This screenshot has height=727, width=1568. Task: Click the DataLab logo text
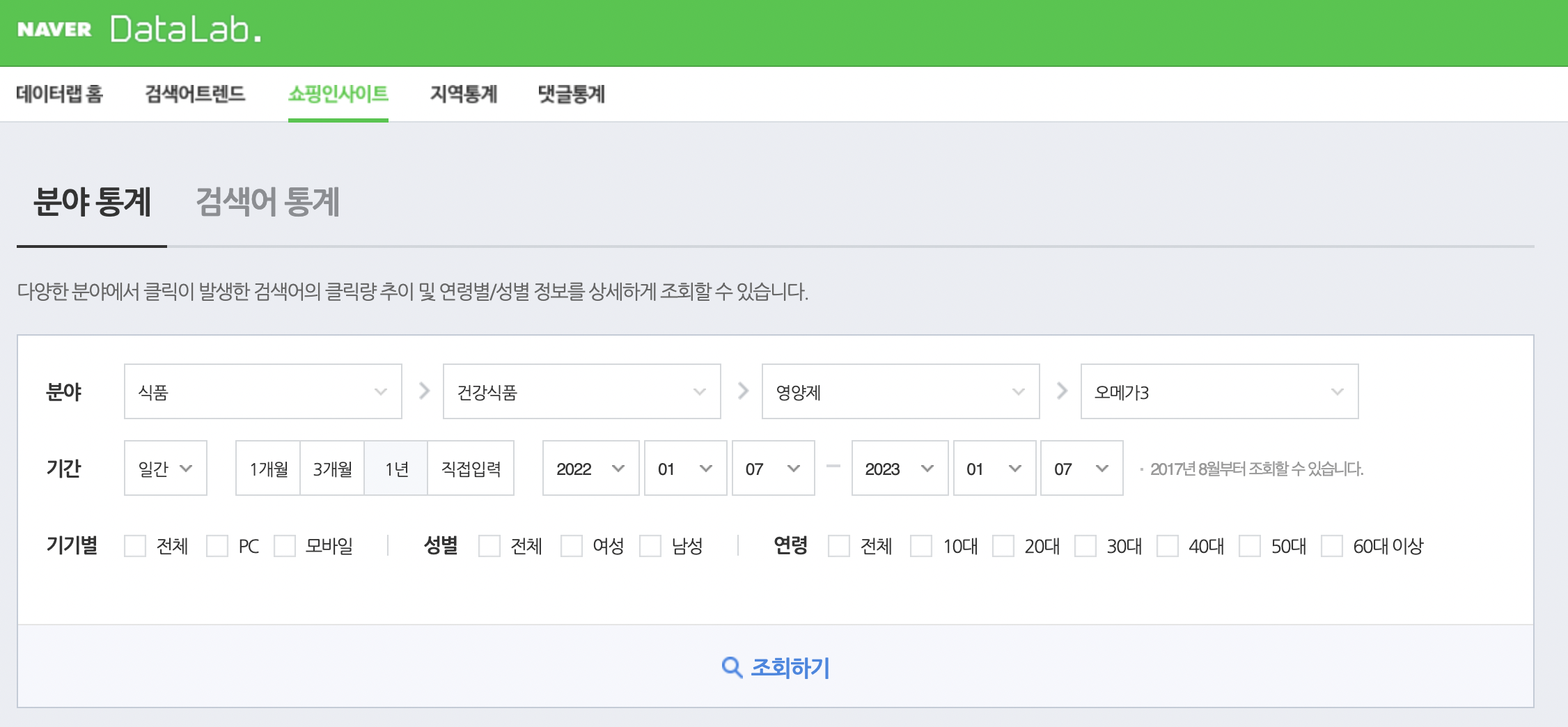(186, 29)
